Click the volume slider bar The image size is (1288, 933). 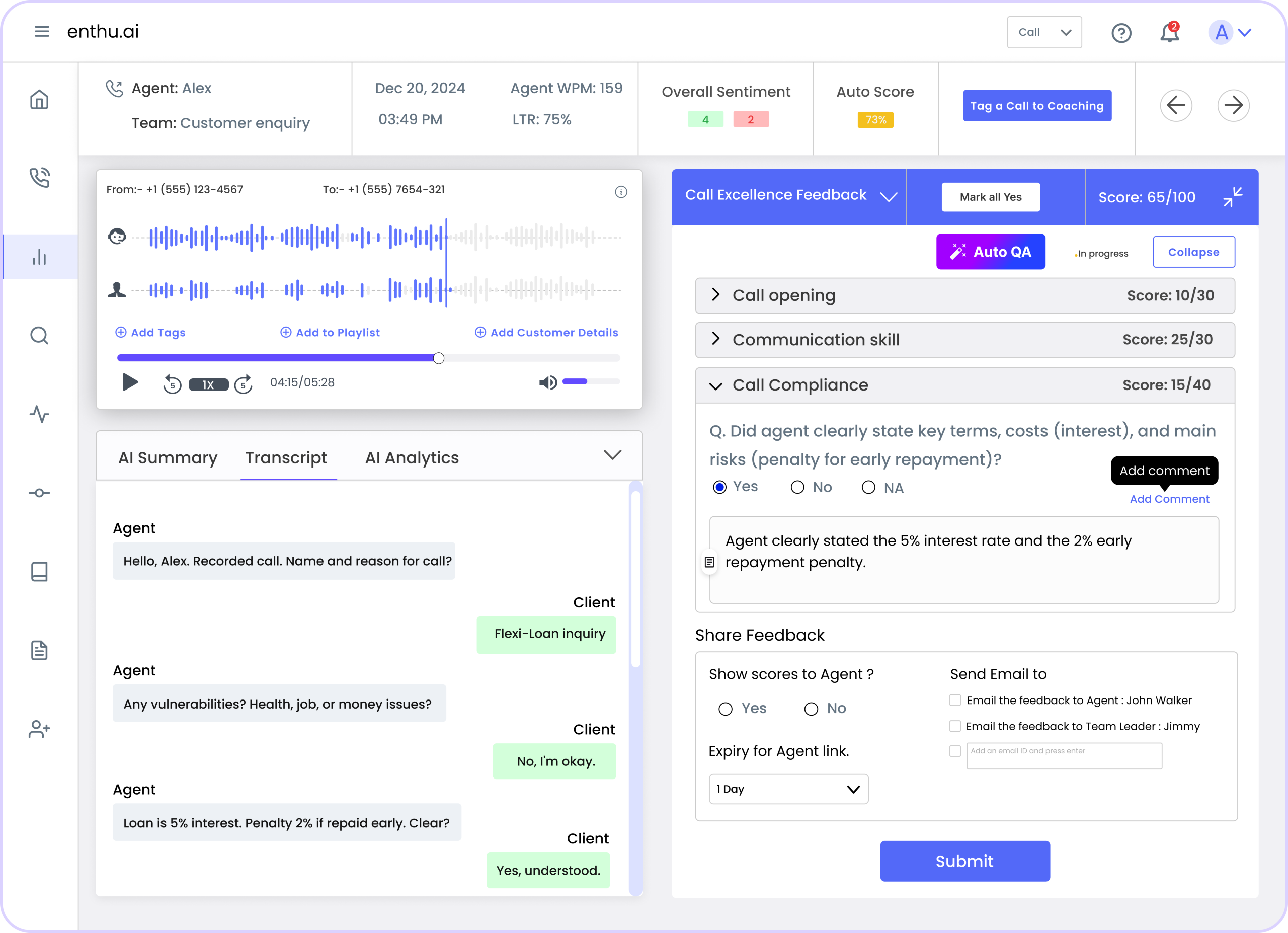coord(591,381)
